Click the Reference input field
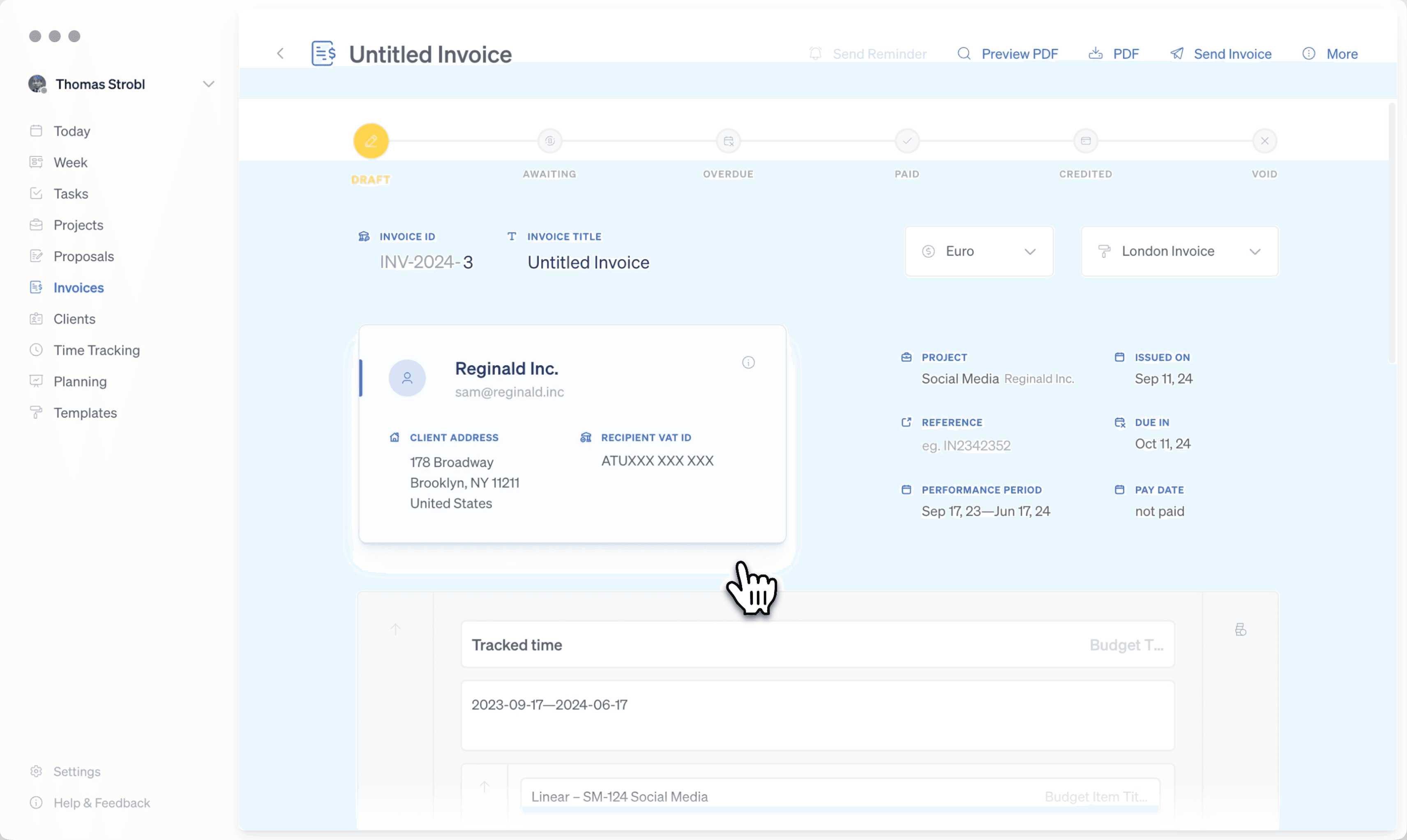The width and height of the screenshot is (1407, 840). tap(966, 445)
